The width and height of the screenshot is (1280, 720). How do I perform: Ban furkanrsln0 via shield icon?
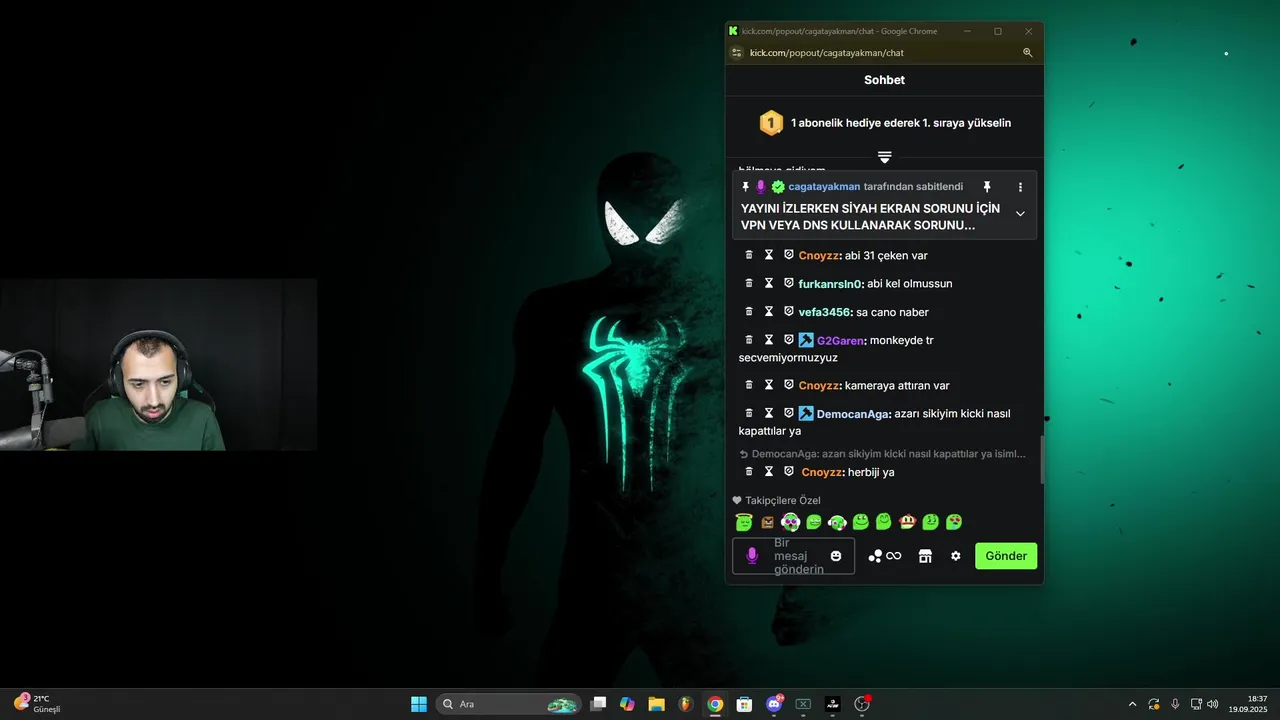788,283
